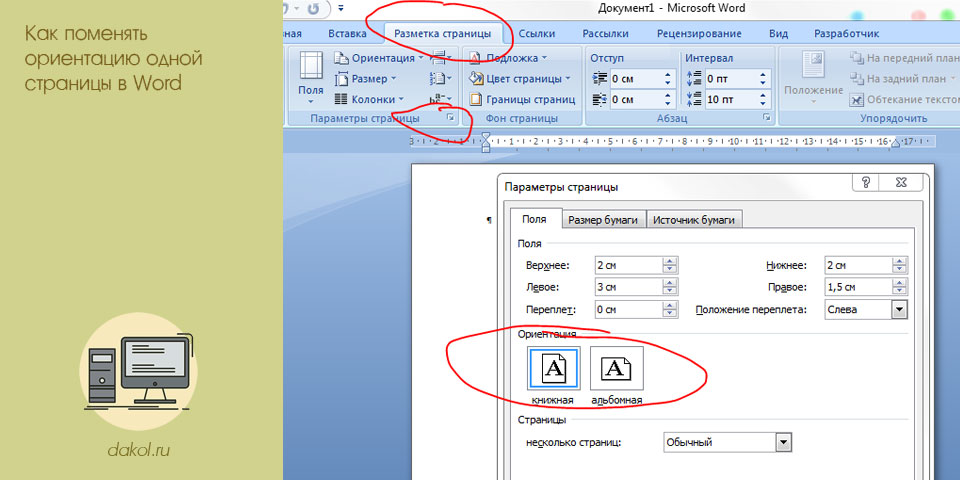Viewport: 960px width, 480px height.
Task: Click dialog help question mark button
Action: coord(866,182)
